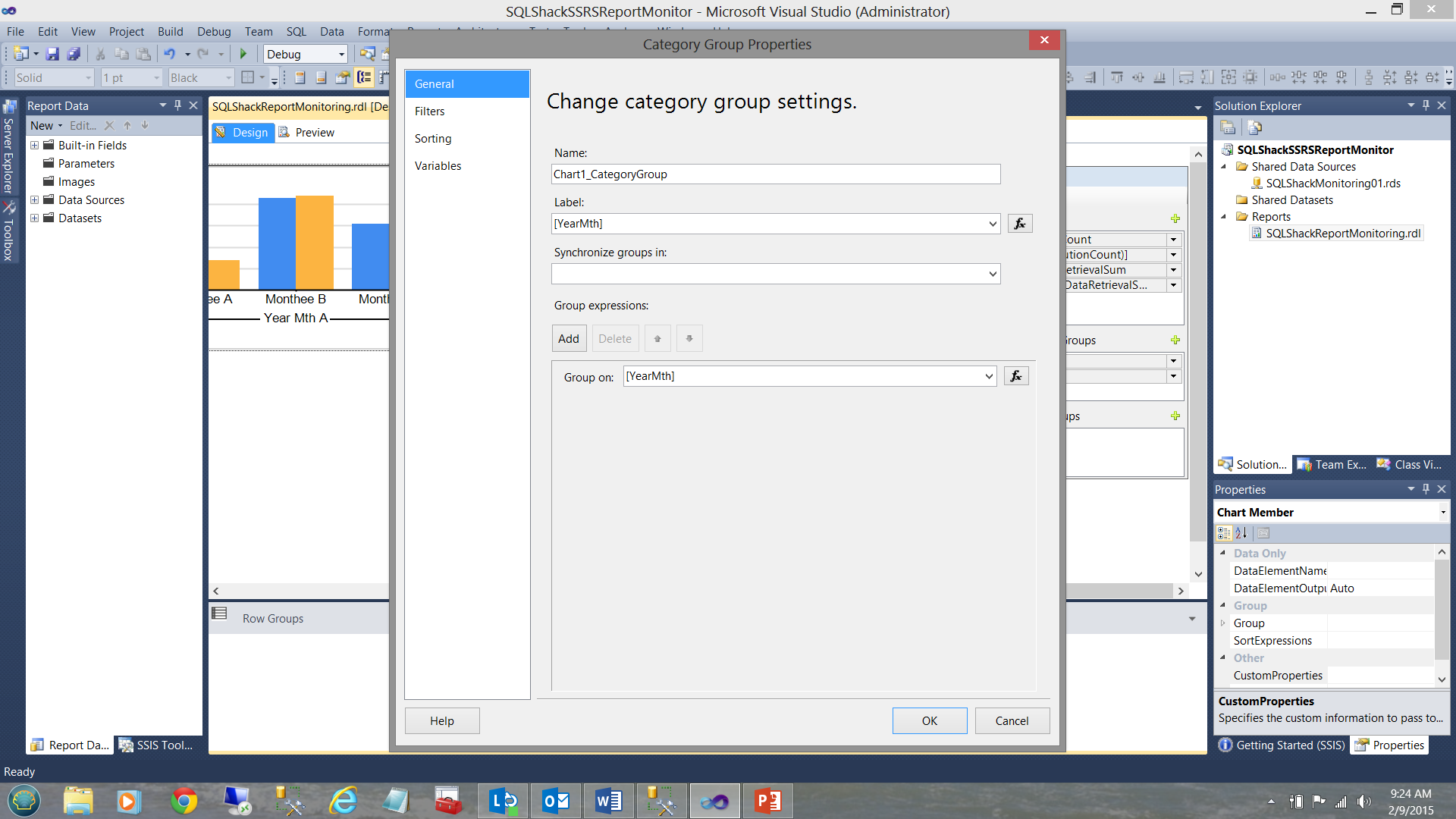This screenshot has width=1456, height=819.
Task: Click the Label expression fx button
Action: pos(1020,224)
